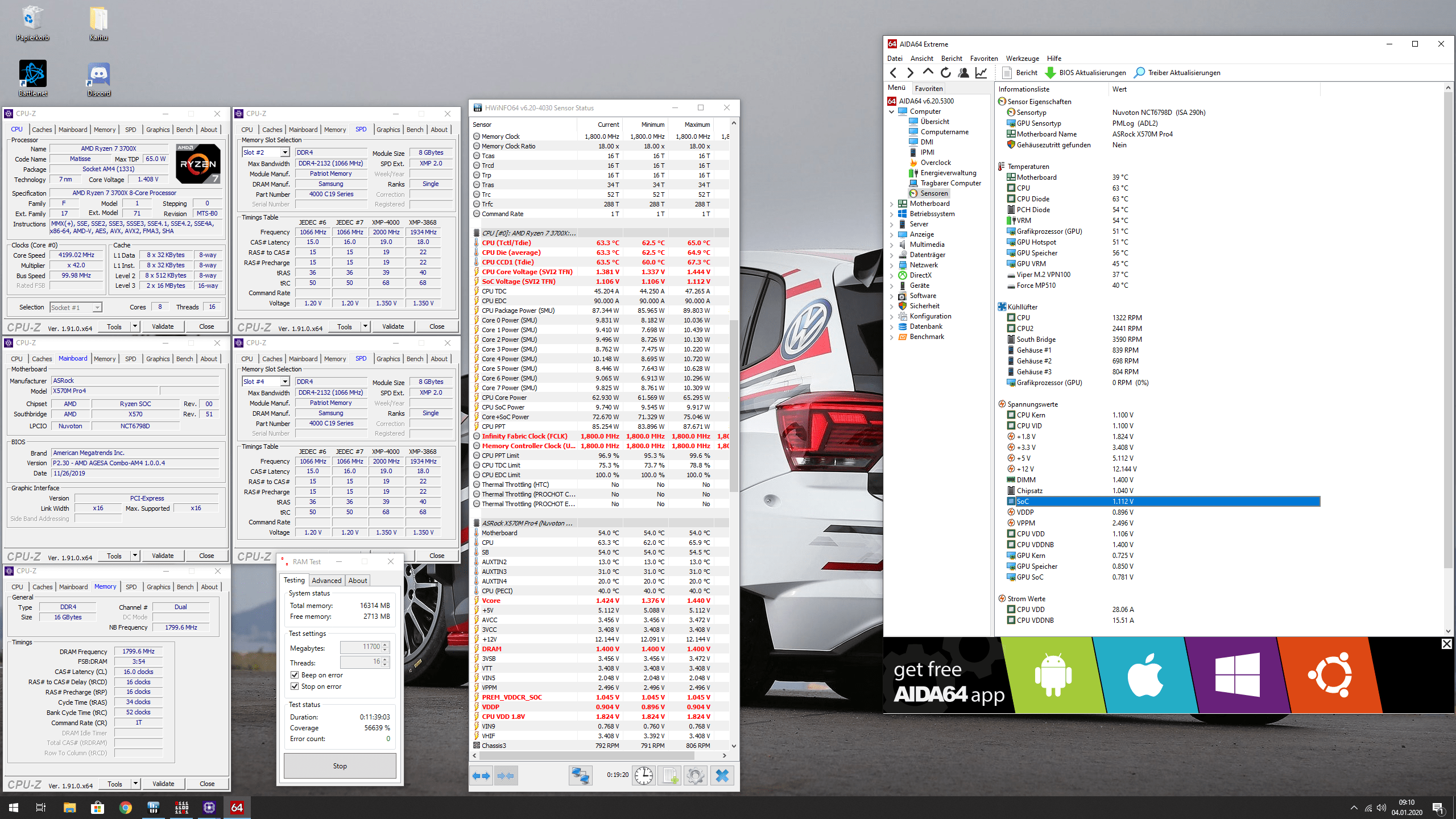The image size is (1456, 819).
Task: Switch to About tab in RAM Test
Action: coord(358,581)
